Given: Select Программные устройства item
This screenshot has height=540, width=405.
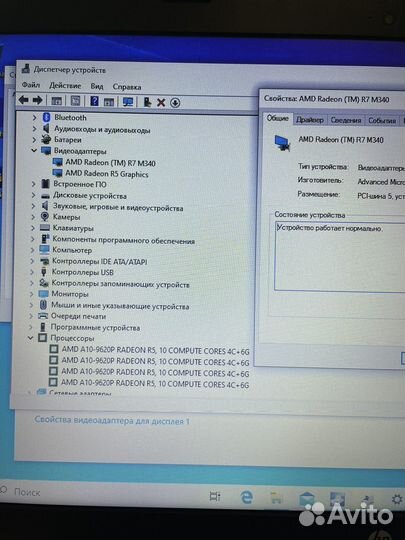Looking at the screenshot, I should pyautogui.click(x=95, y=327).
